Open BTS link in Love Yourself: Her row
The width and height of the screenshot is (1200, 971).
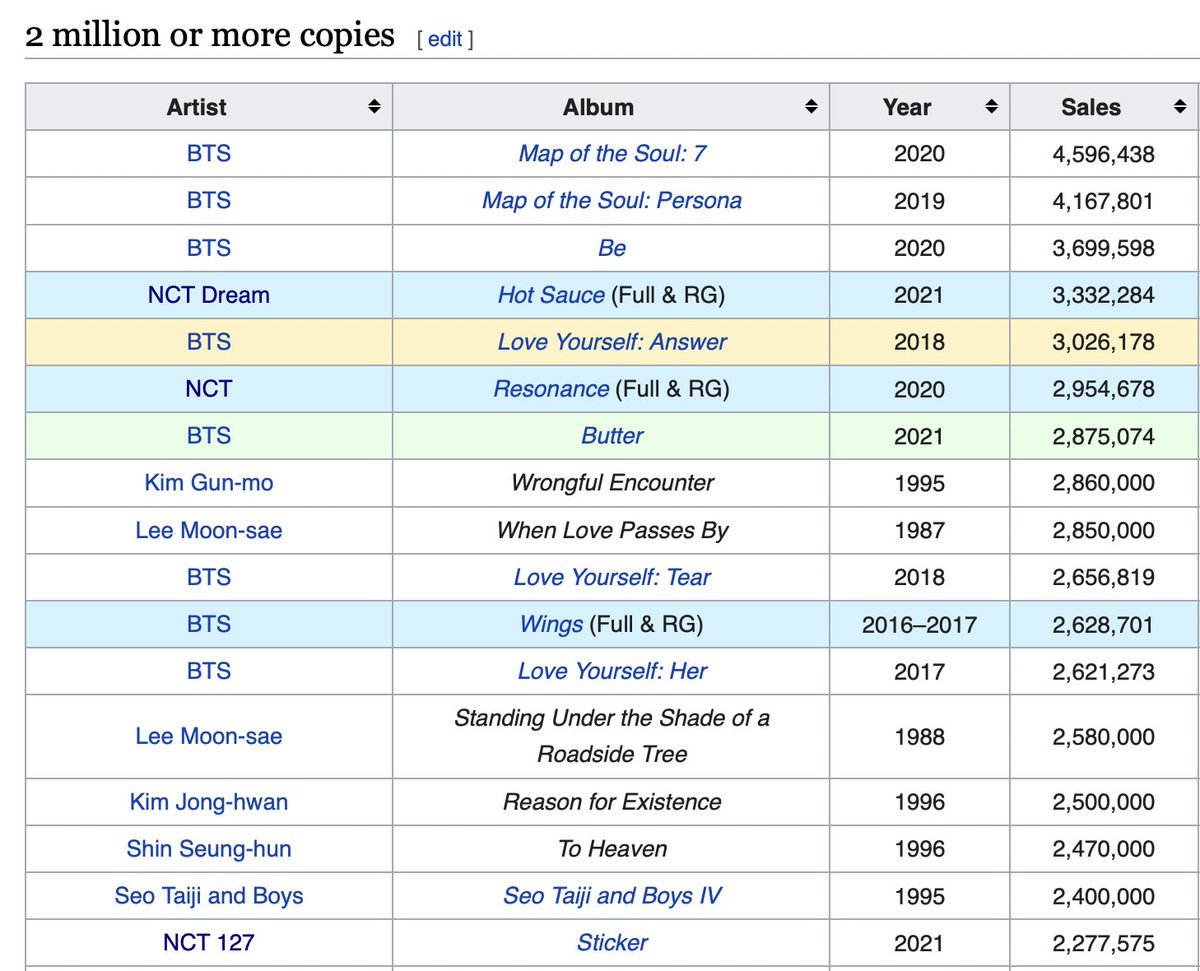[x=209, y=671]
